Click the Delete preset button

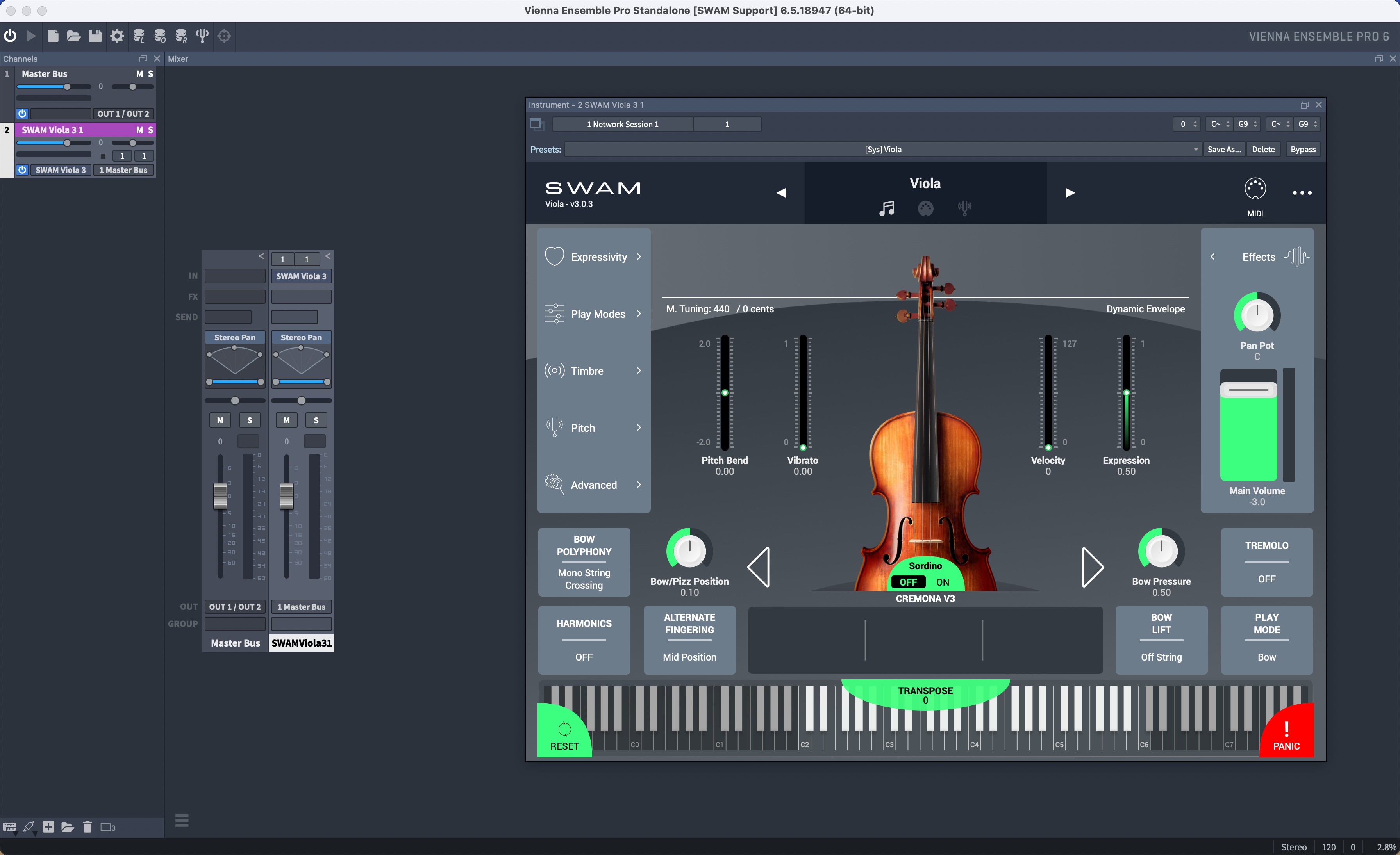click(1263, 149)
